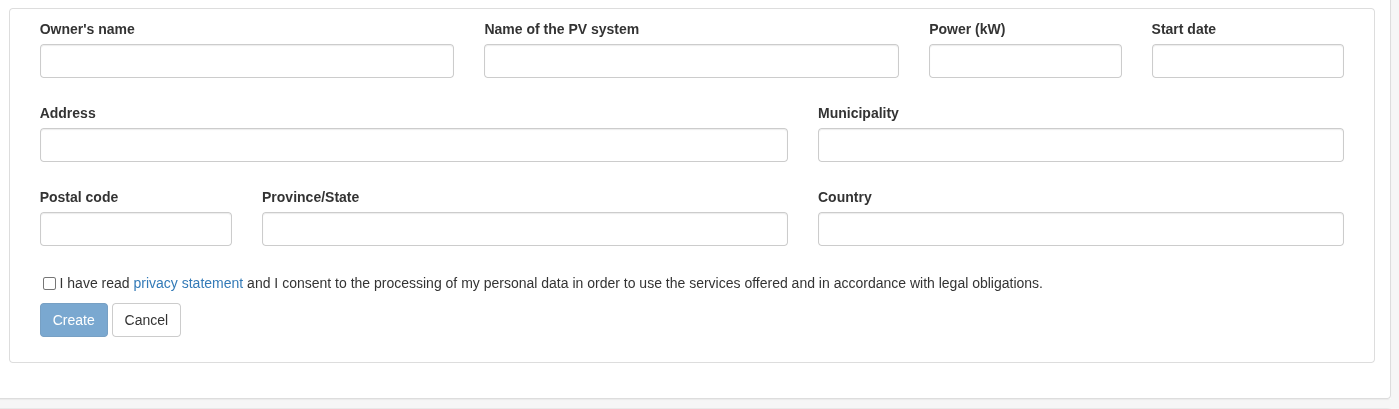Click the "Country" label text

[x=844, y=197]
